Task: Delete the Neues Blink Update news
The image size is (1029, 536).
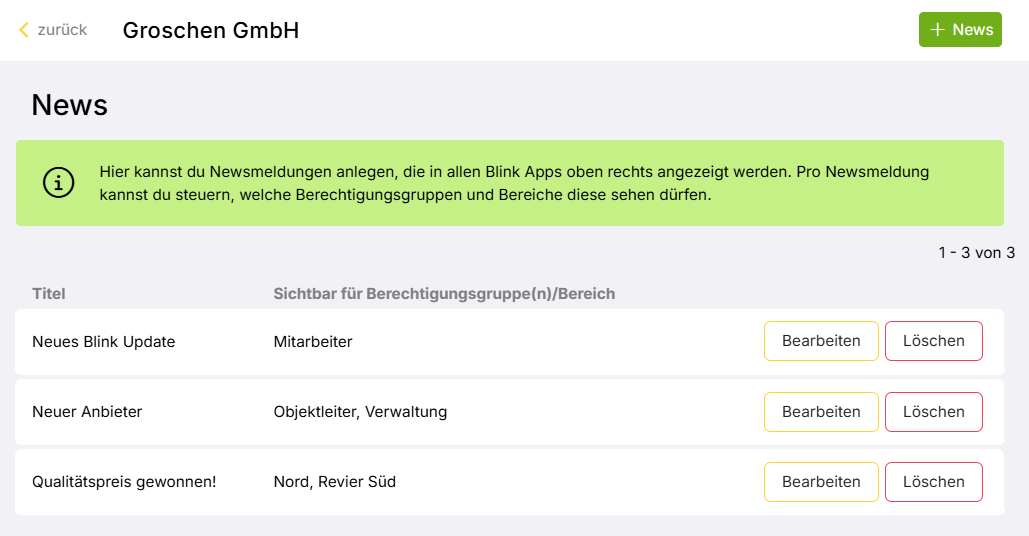Action: click(933, 341)
